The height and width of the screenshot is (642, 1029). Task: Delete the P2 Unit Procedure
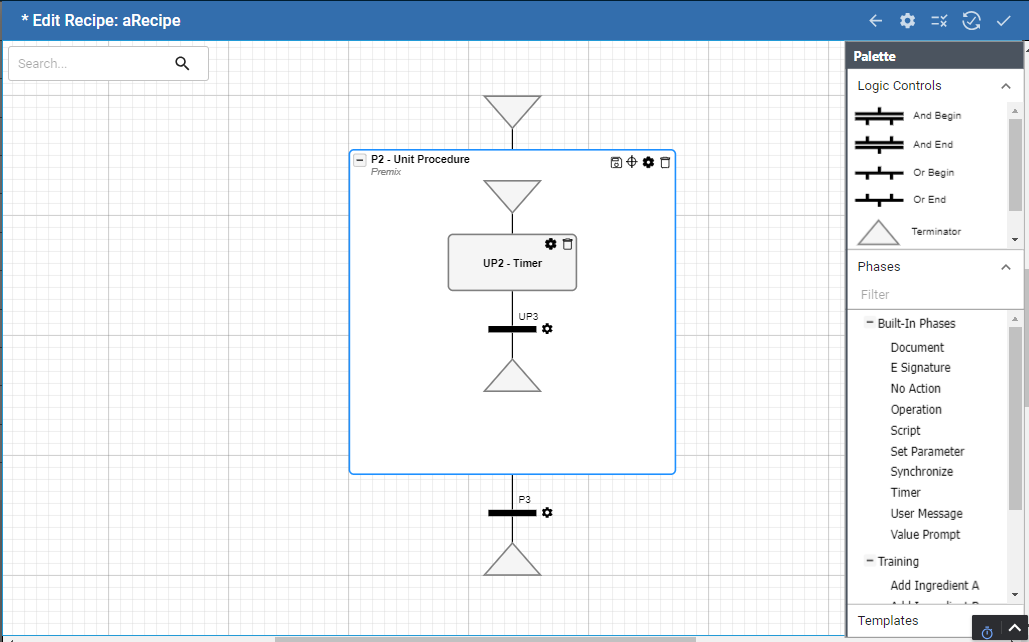pos(665,162)
